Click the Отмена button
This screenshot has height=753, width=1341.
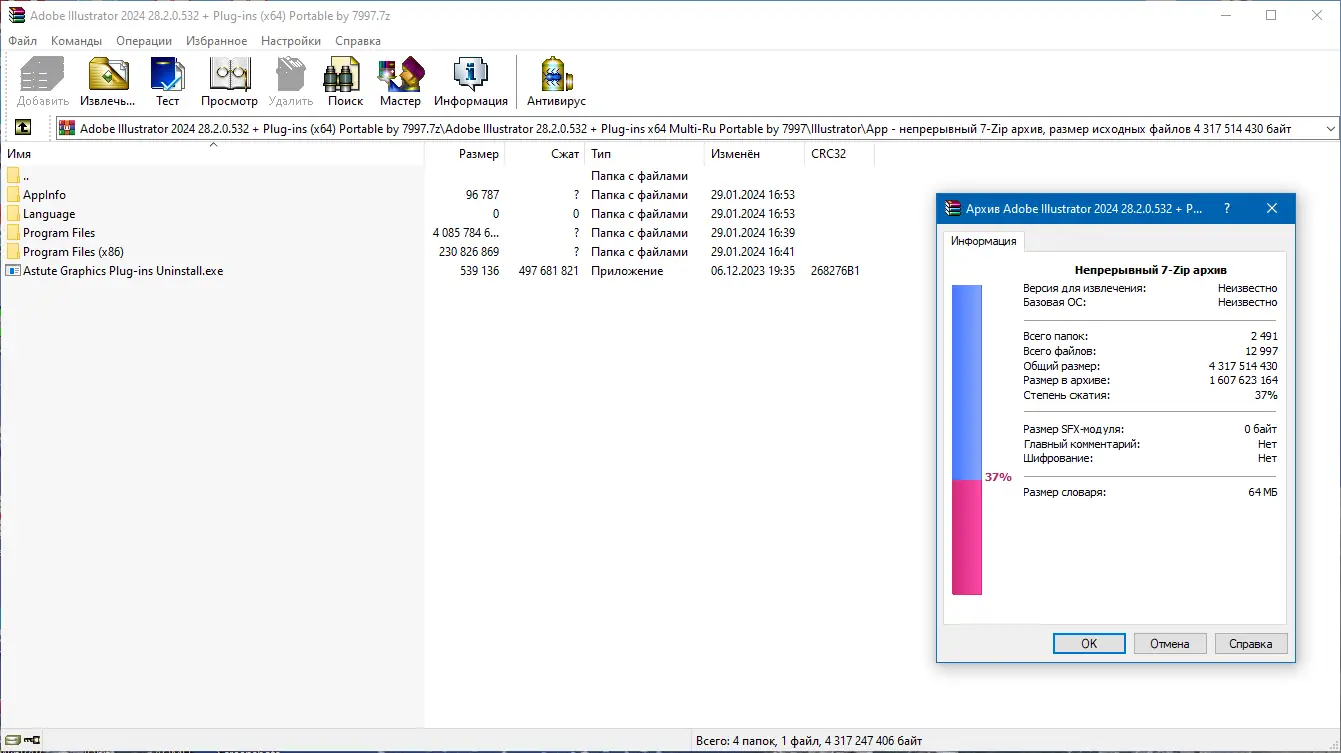pos(1170,644)
